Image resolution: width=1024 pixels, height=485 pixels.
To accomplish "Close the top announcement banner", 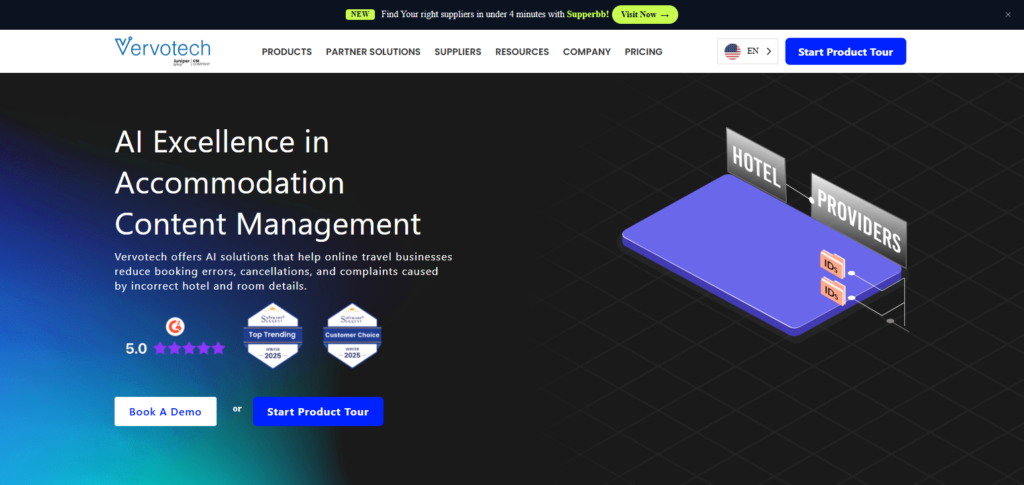I will 1008,14.
